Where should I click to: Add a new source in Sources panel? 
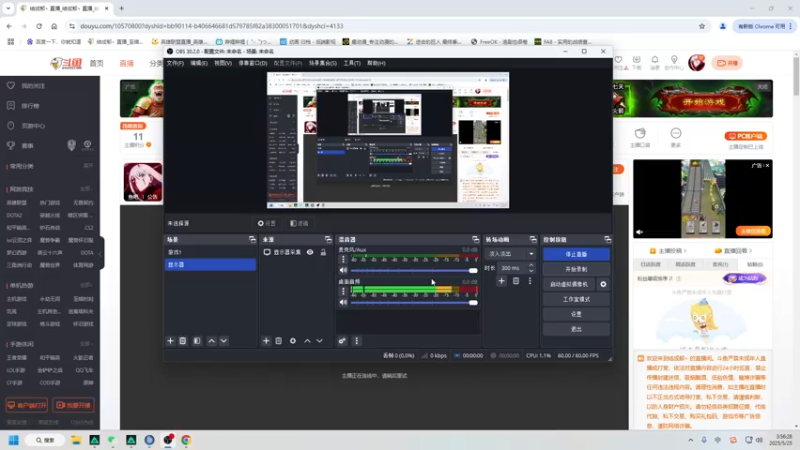click(266, 341)
